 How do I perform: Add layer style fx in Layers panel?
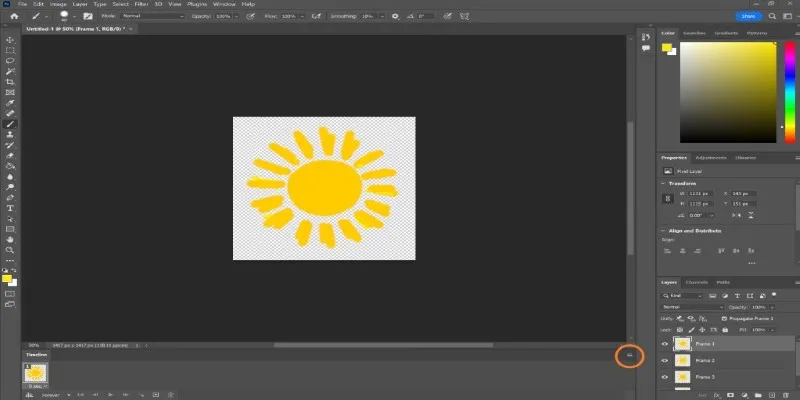[717, 395]
